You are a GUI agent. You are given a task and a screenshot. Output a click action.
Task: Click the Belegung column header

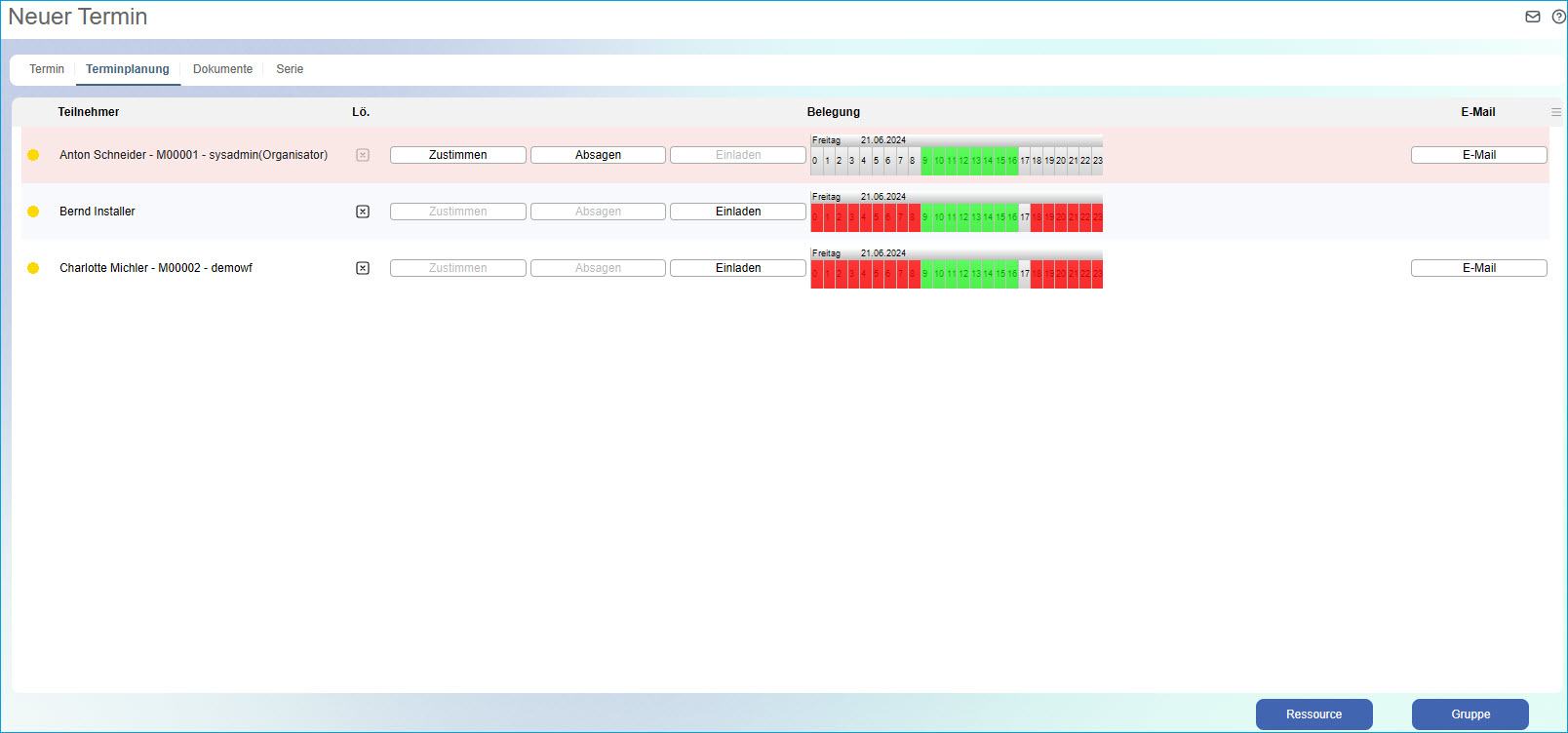point(834,112)
